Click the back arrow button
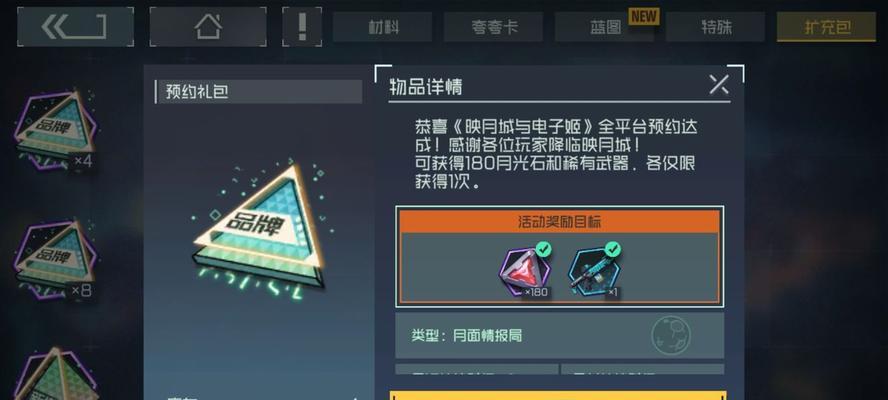The width and height of the screenshot is (888, 400). 75,27
